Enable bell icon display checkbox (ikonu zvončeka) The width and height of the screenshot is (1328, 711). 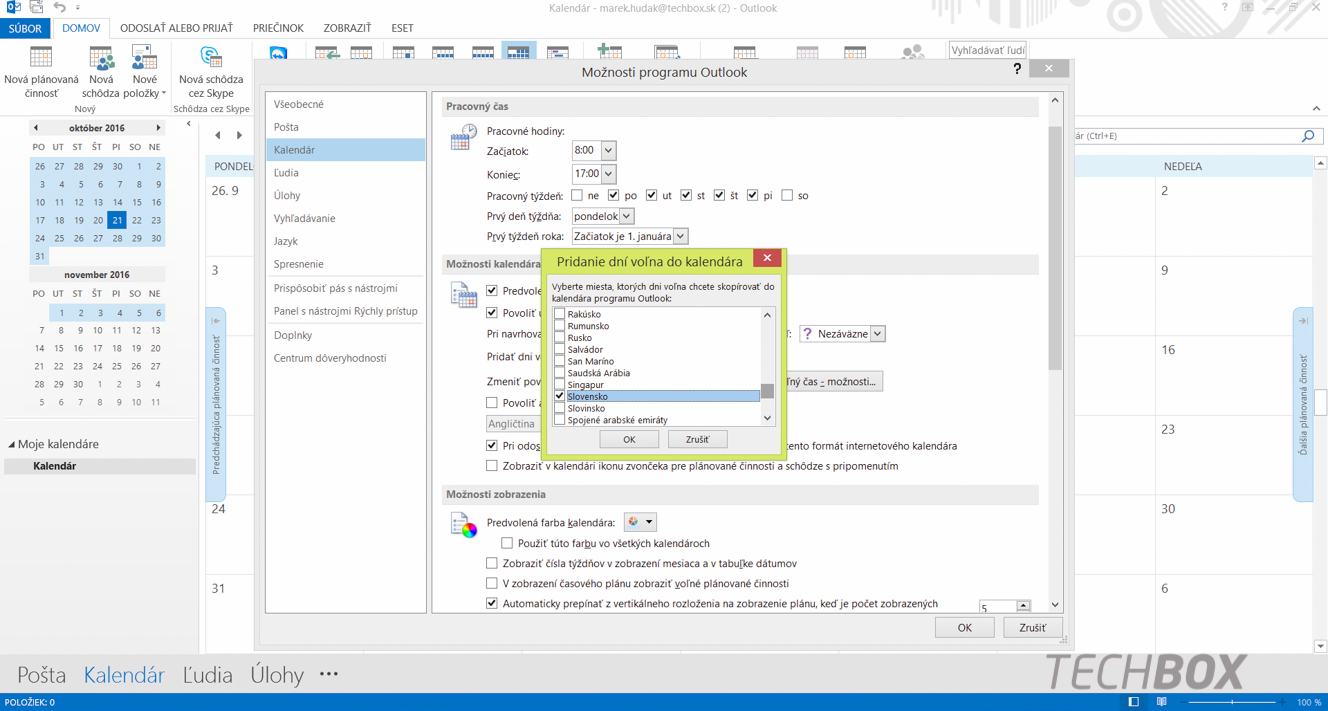pyautogui.click(x=492, y=466)
